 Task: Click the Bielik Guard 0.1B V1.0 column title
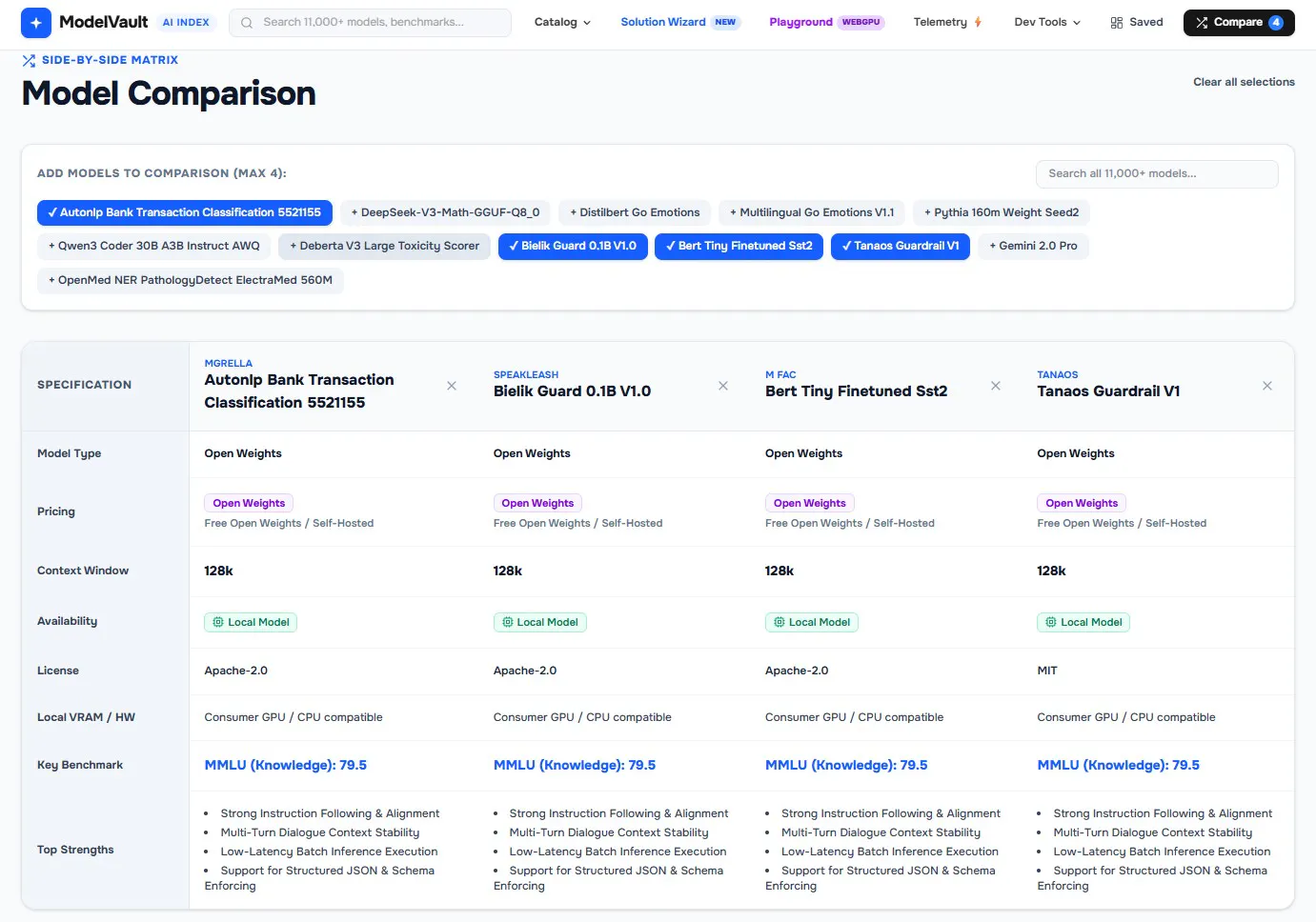coord(572,391)
